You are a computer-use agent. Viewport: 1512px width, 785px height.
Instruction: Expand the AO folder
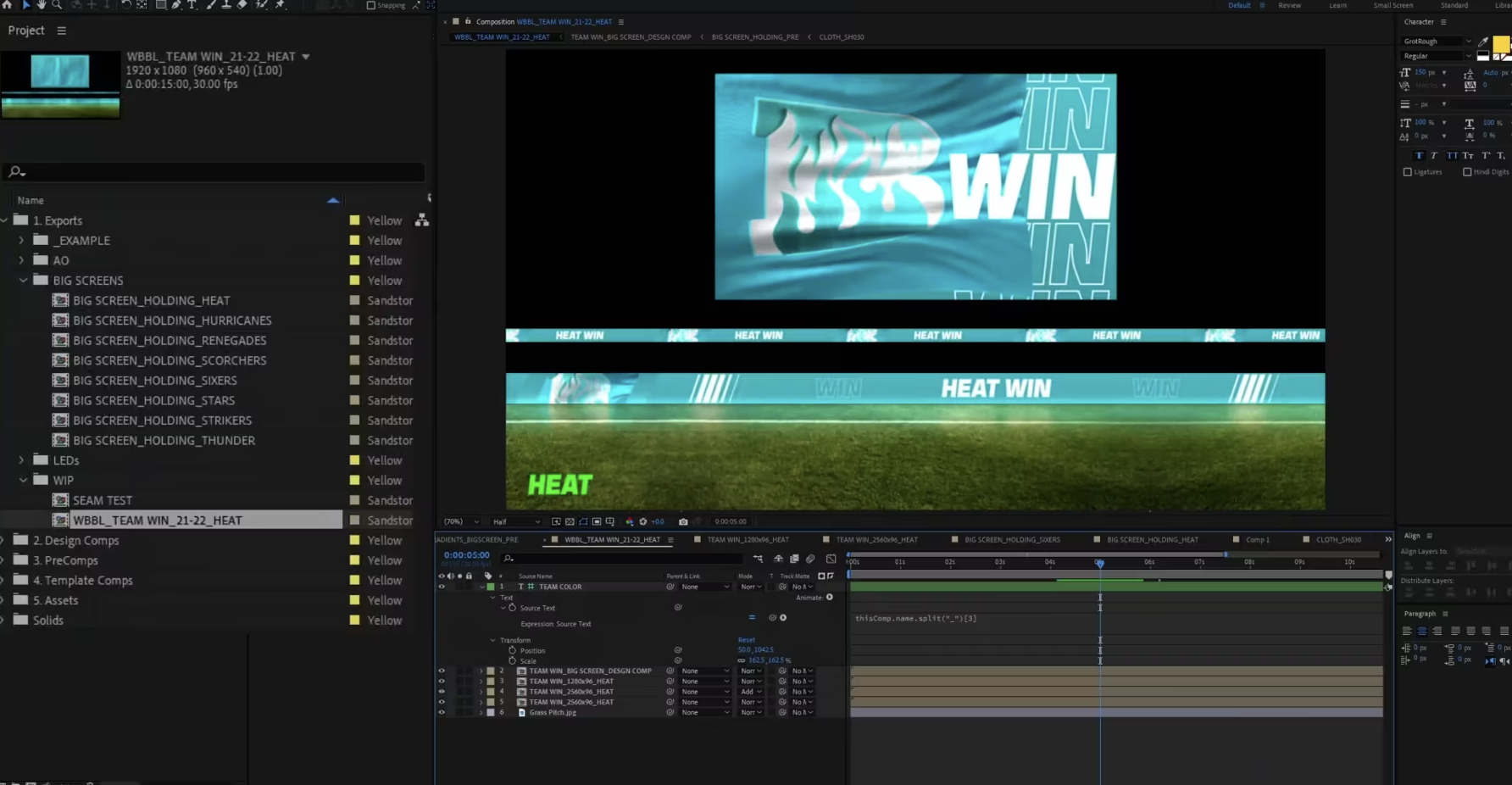coord(22,260)
